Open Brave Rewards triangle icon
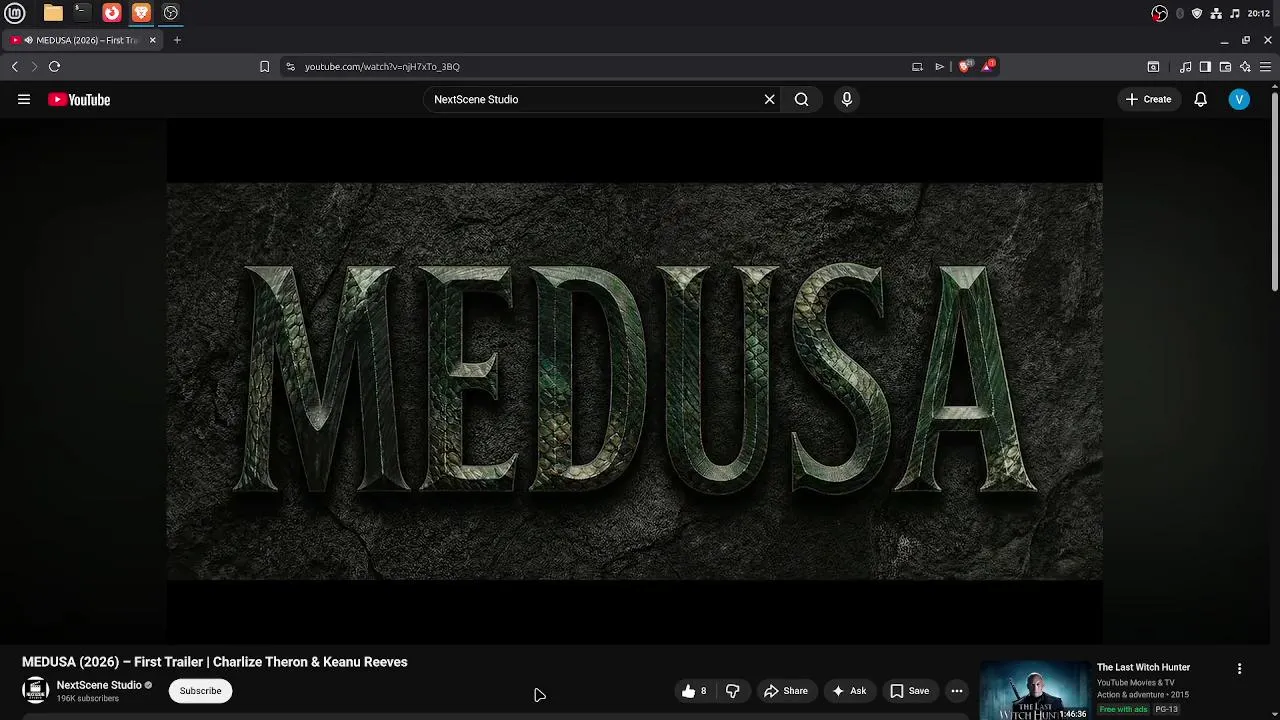The width and height of the screenshot is (1280, 720). tap(988, 66)
